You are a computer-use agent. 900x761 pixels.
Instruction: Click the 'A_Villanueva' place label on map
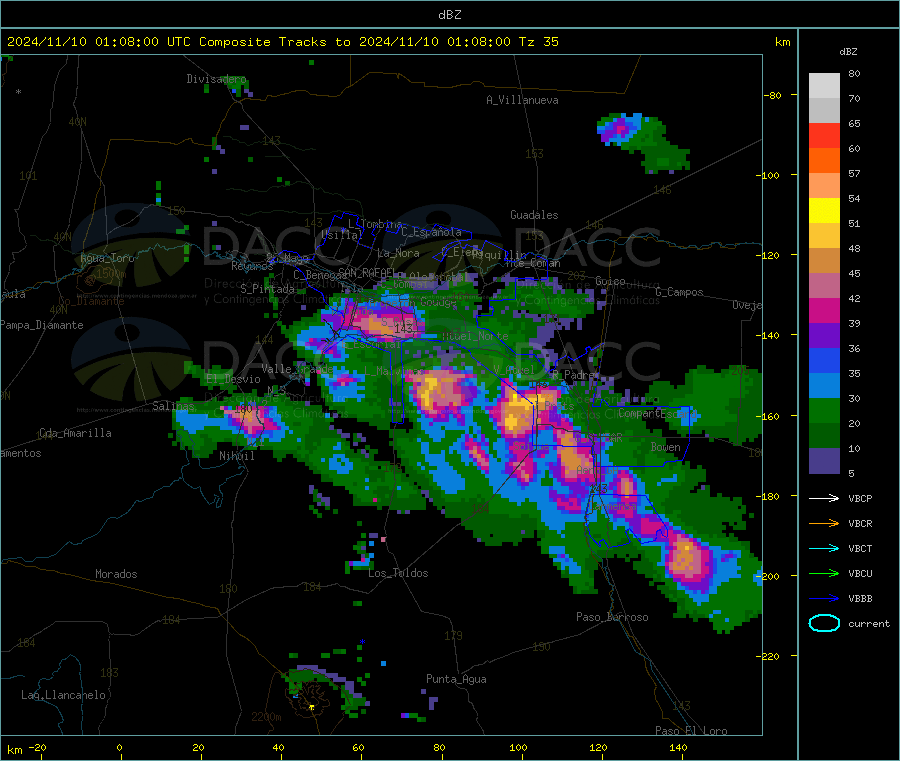[522, 100]
